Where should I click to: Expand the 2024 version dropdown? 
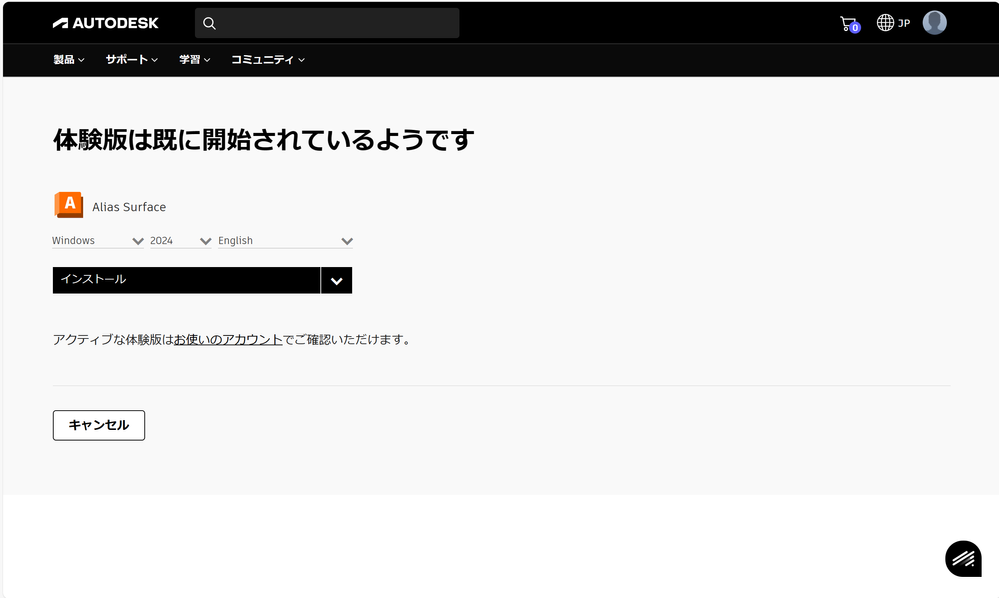(x=181, y=241)
